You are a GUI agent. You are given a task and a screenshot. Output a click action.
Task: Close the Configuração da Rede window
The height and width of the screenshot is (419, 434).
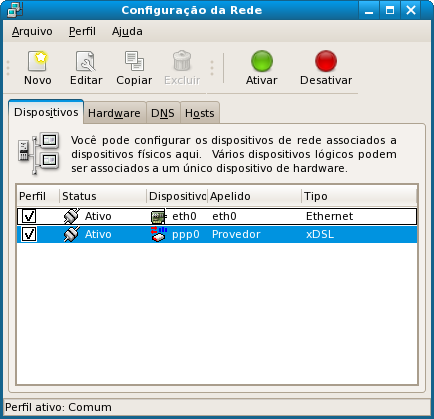point(411,10)
